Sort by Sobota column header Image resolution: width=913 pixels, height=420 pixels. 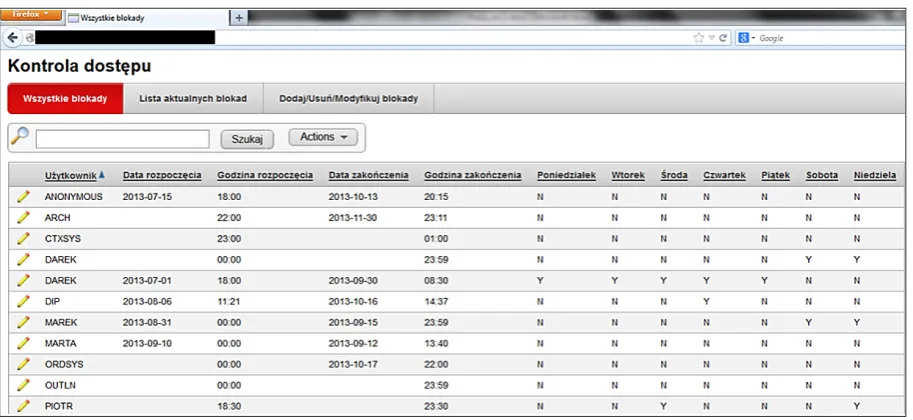coord(822,175)
